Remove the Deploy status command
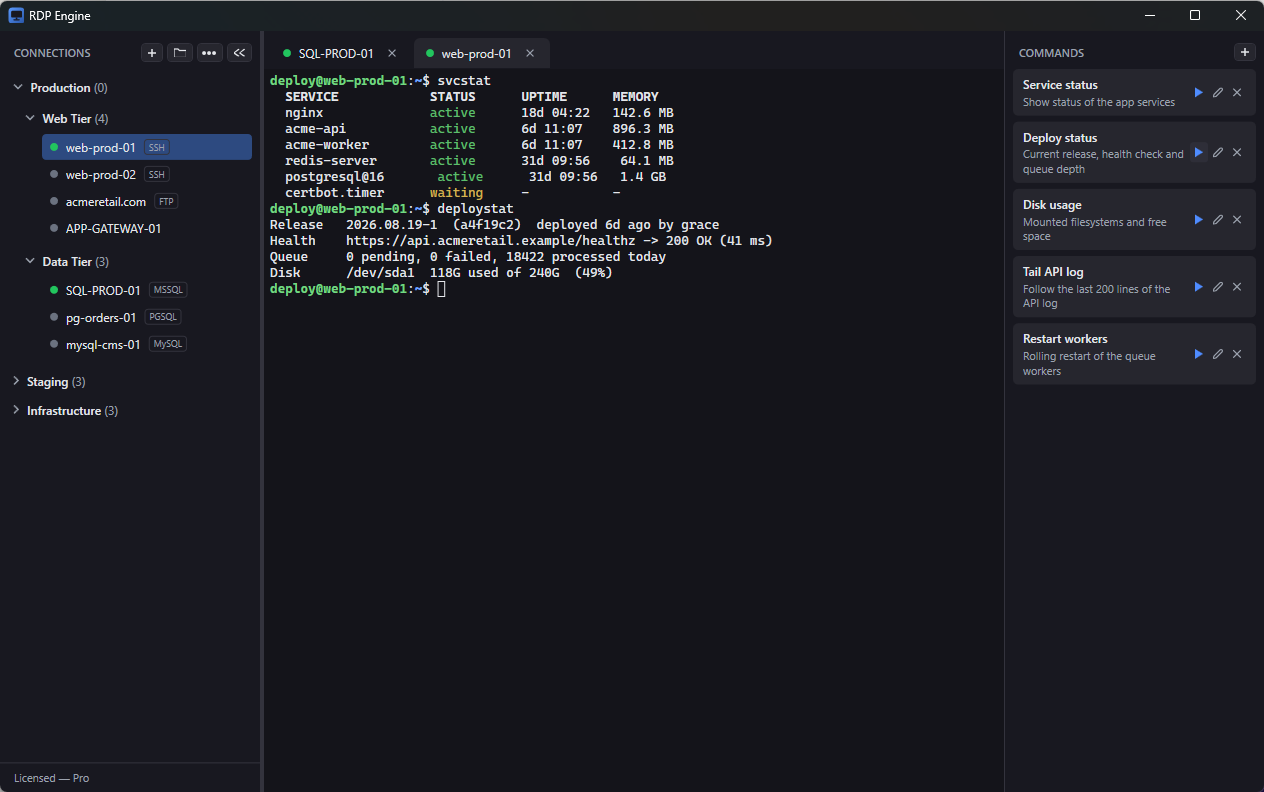 pos(1237,152)
